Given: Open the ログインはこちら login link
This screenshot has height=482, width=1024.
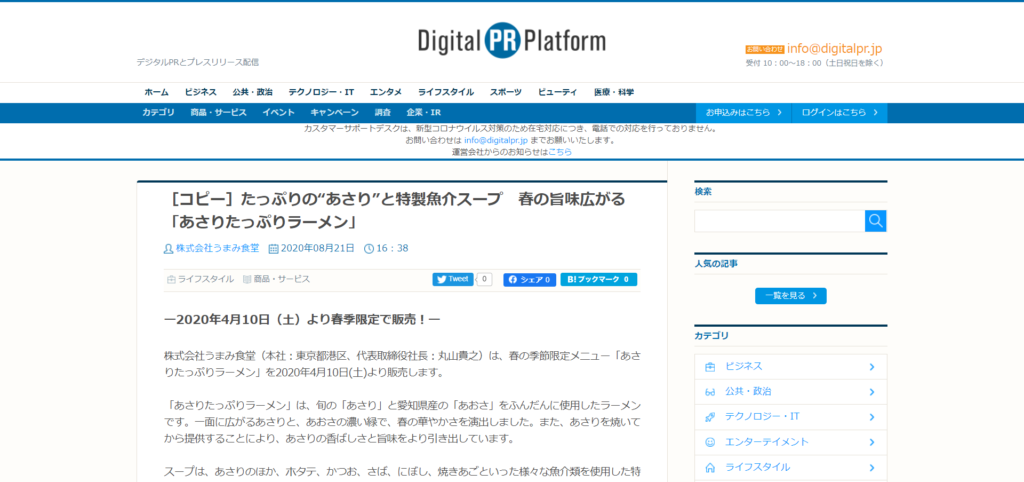Looking at the screenshot, I should 838,112.
